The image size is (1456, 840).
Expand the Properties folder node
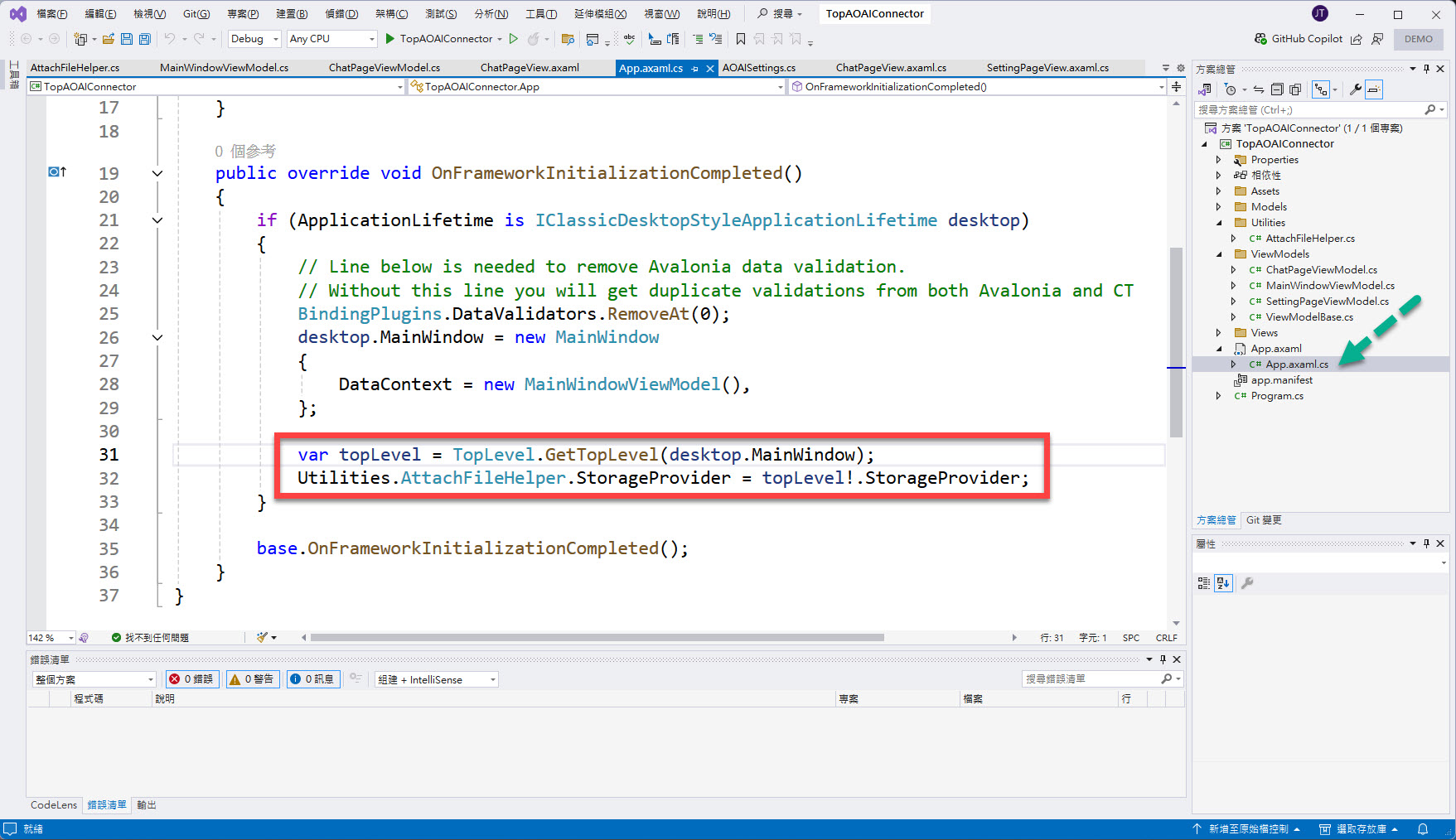(x=1218, y=160)
